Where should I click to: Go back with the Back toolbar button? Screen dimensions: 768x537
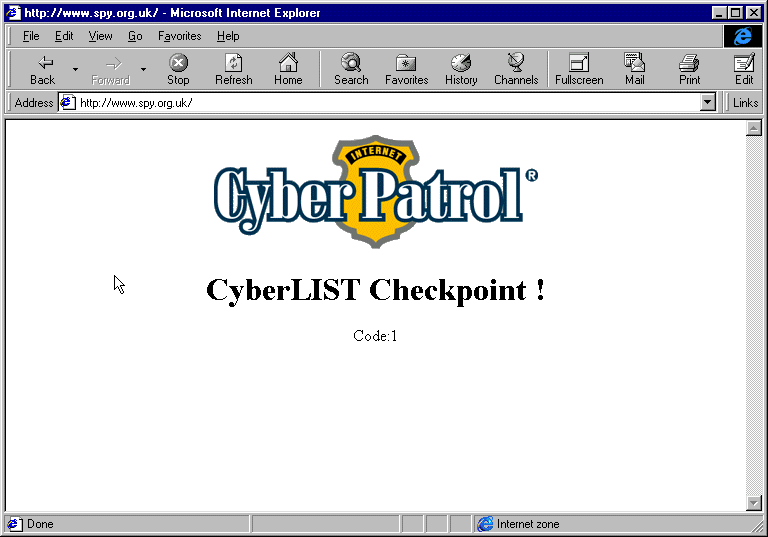coord(43,69)
